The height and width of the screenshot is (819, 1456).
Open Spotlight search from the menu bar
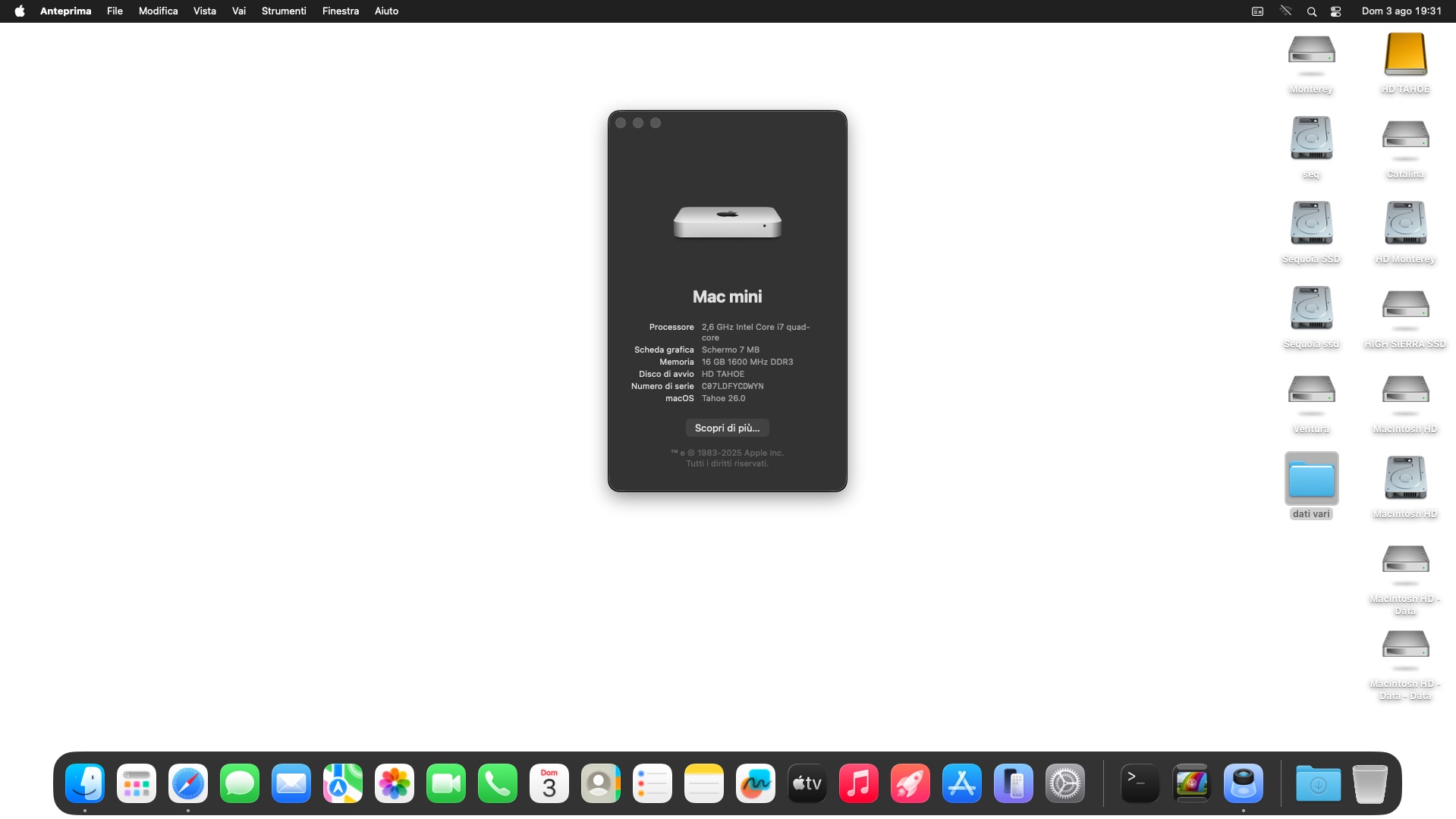[1312, 11]
